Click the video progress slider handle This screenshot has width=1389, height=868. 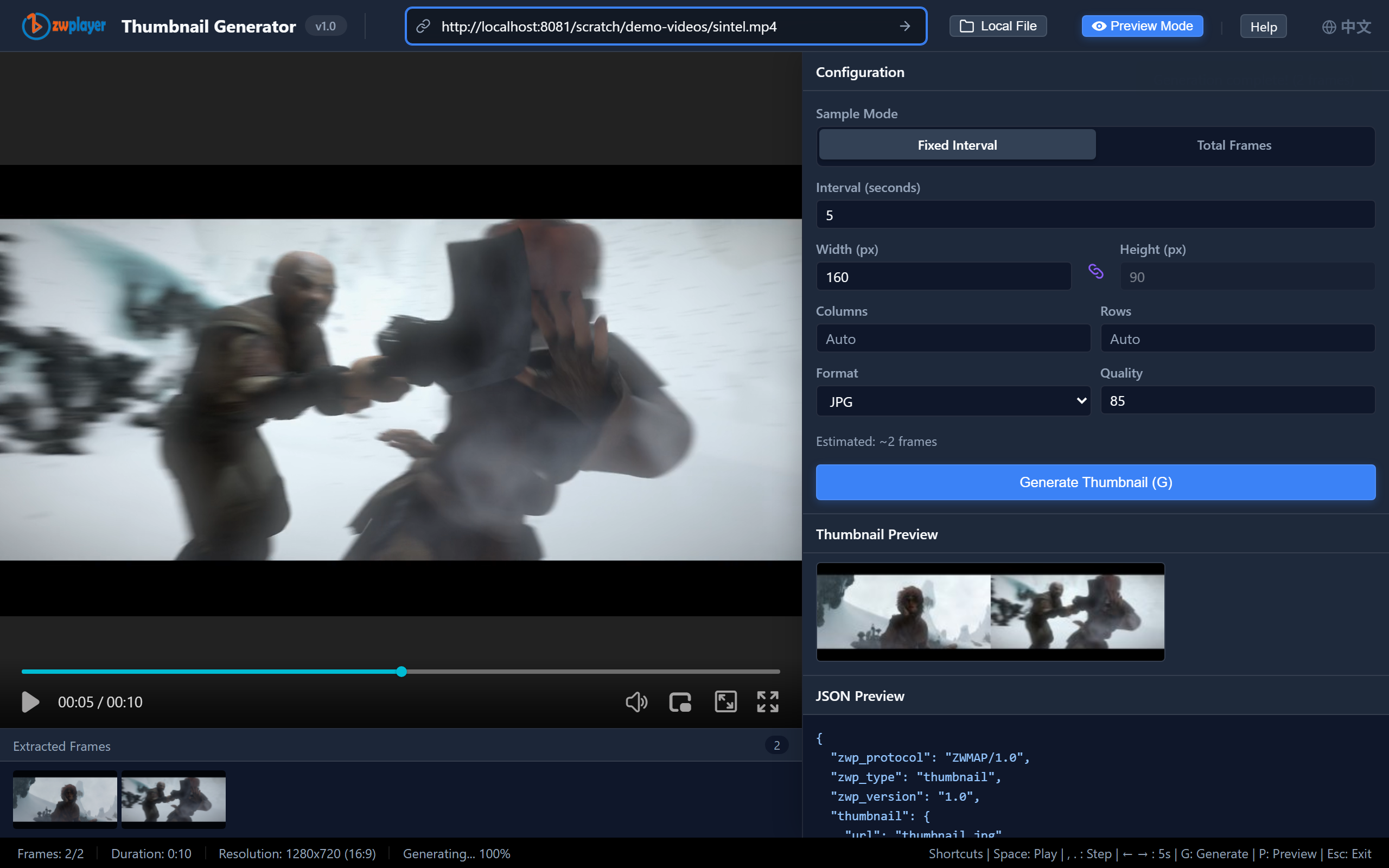tap(401, 672)
